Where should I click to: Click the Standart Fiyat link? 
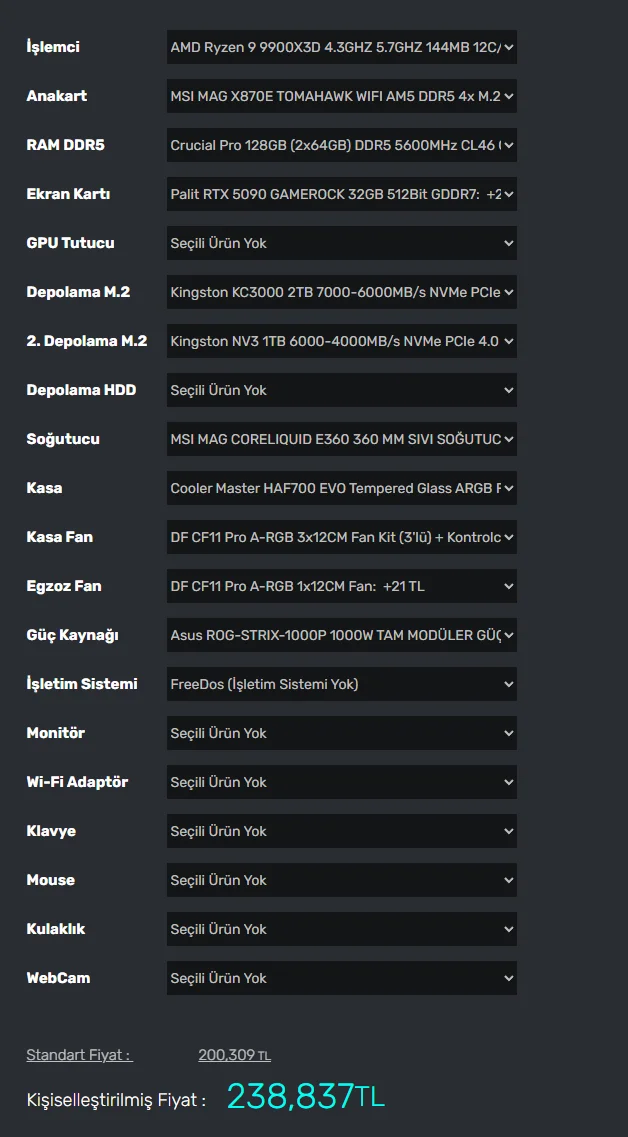click(x=79, y=1055)
